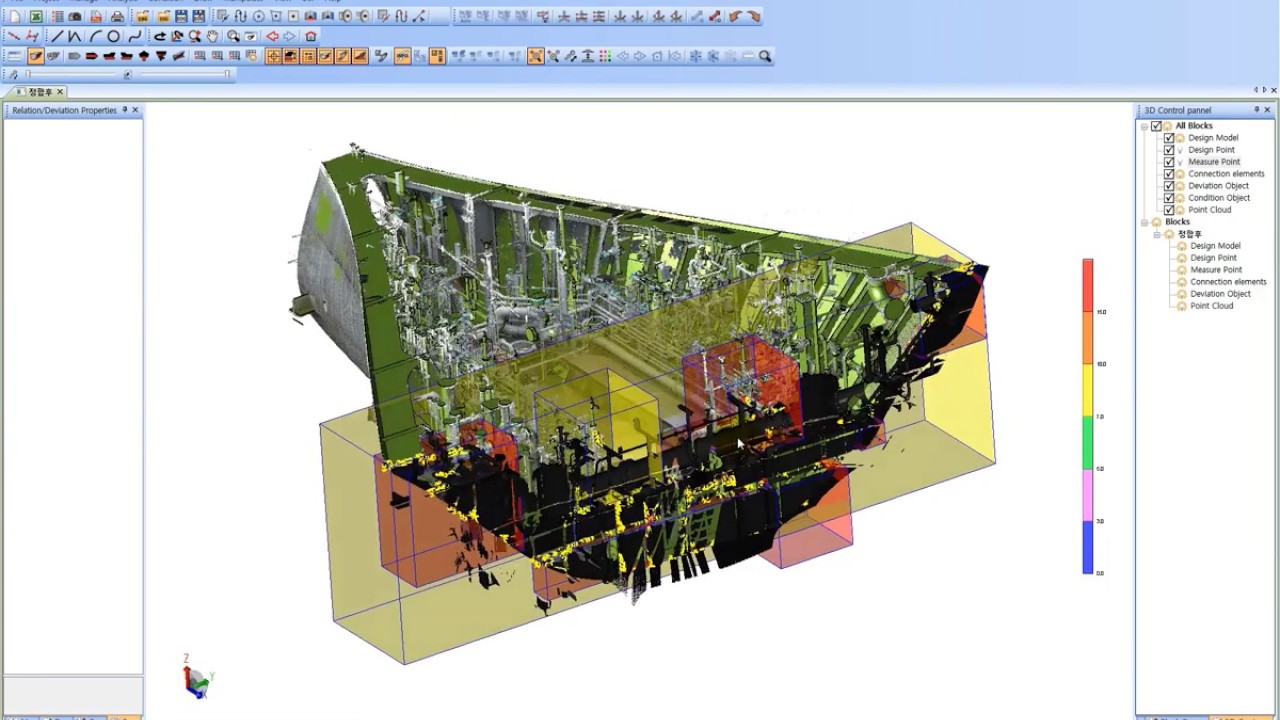Click the left tab-scroll arrow
Screen dimensions: 1280x720
click(x=1256, y=90)
